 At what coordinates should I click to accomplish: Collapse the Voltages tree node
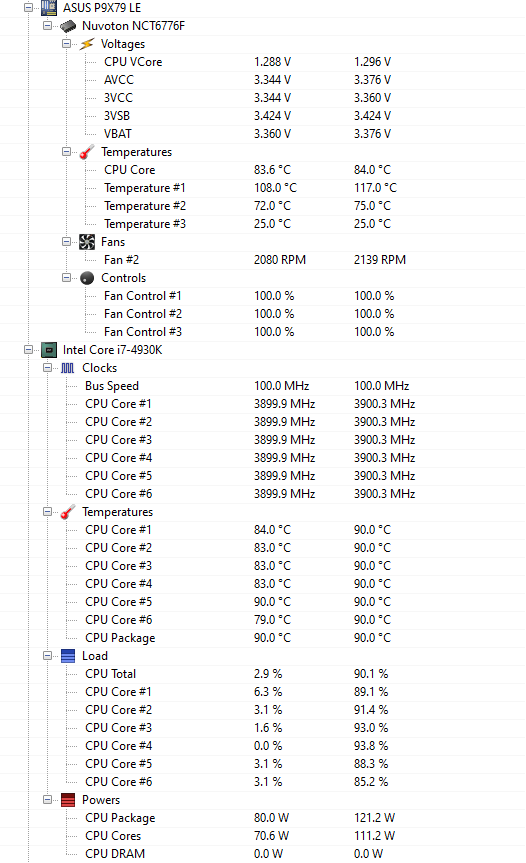click(66, 43)
